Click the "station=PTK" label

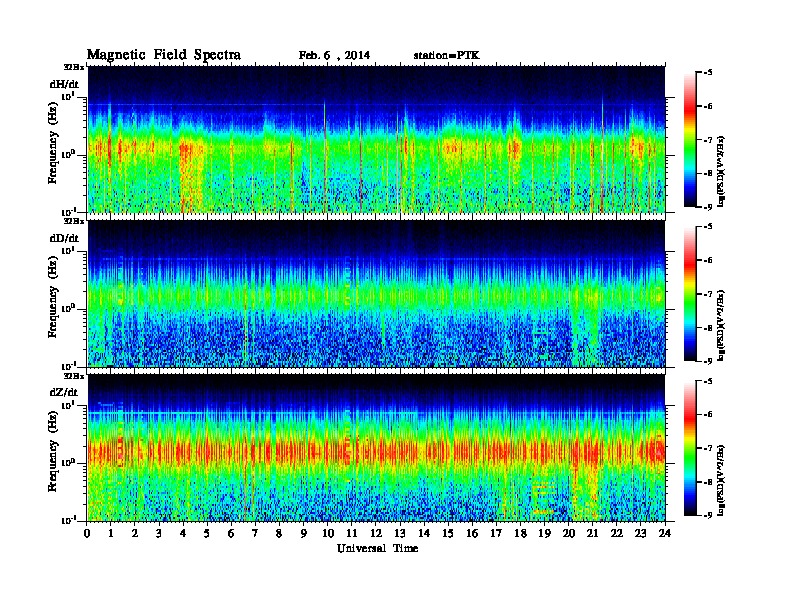(447, 56)
